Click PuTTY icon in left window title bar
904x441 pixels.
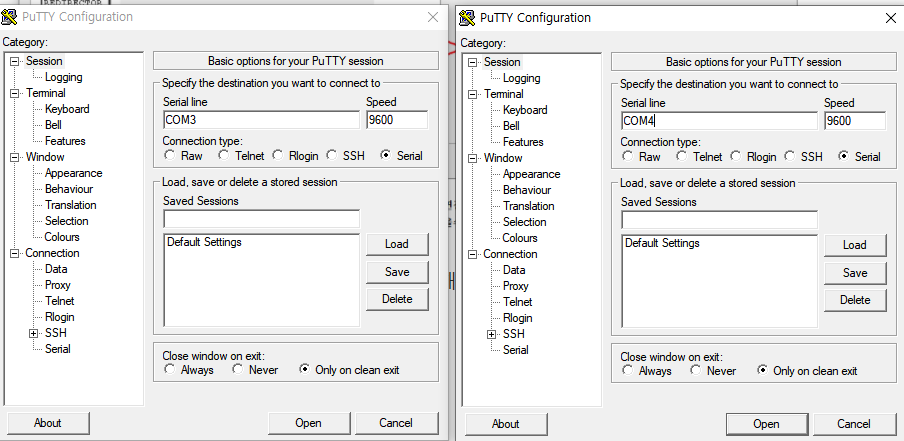coord(9,17)
